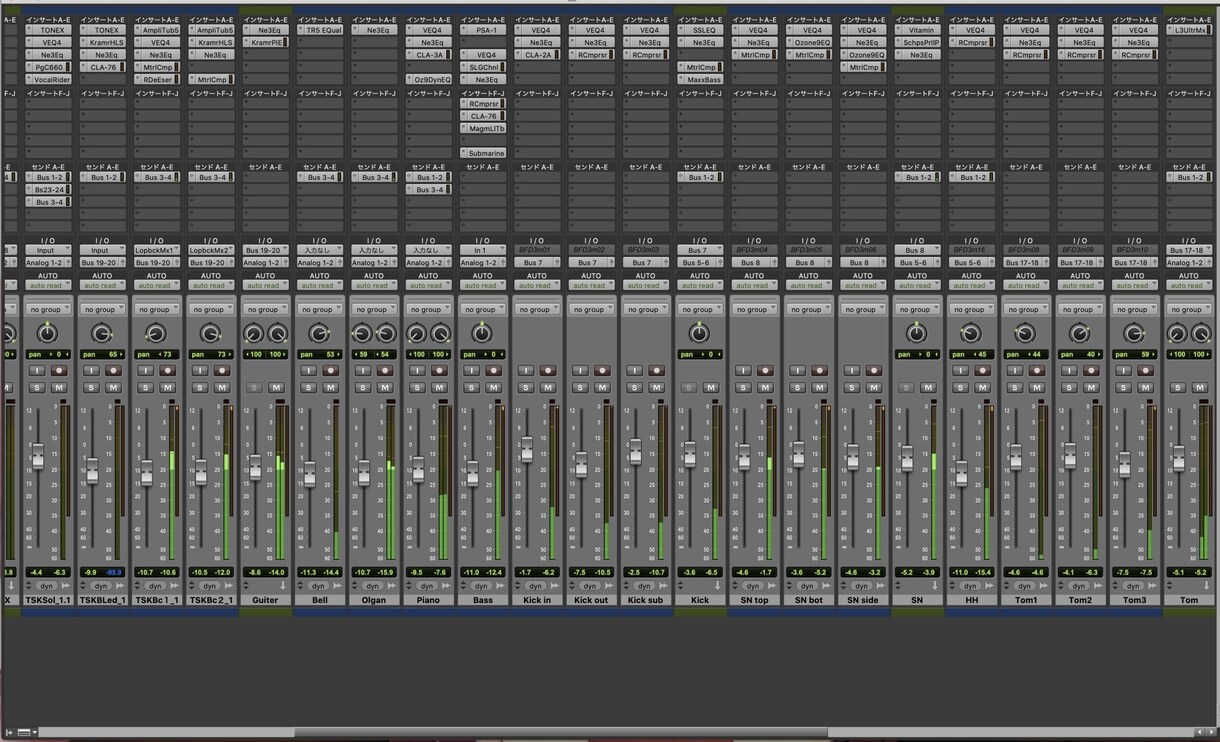The image size is (1220, 742).
Task: Solo the HH track
Action: click(960, 387)
